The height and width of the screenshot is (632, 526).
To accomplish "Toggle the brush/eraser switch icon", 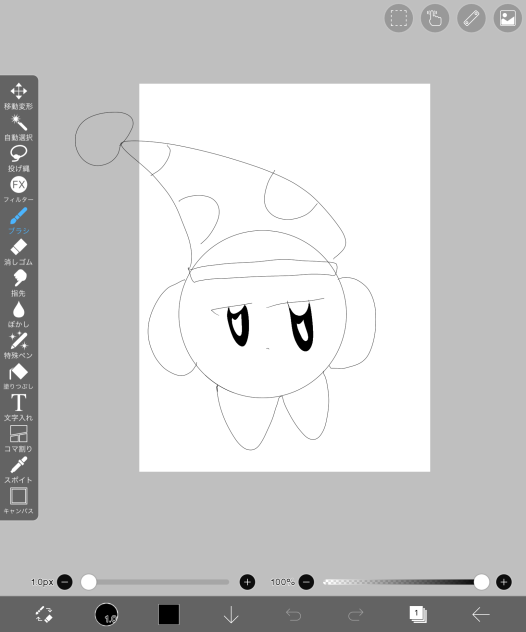I will [x=44, y=614].
